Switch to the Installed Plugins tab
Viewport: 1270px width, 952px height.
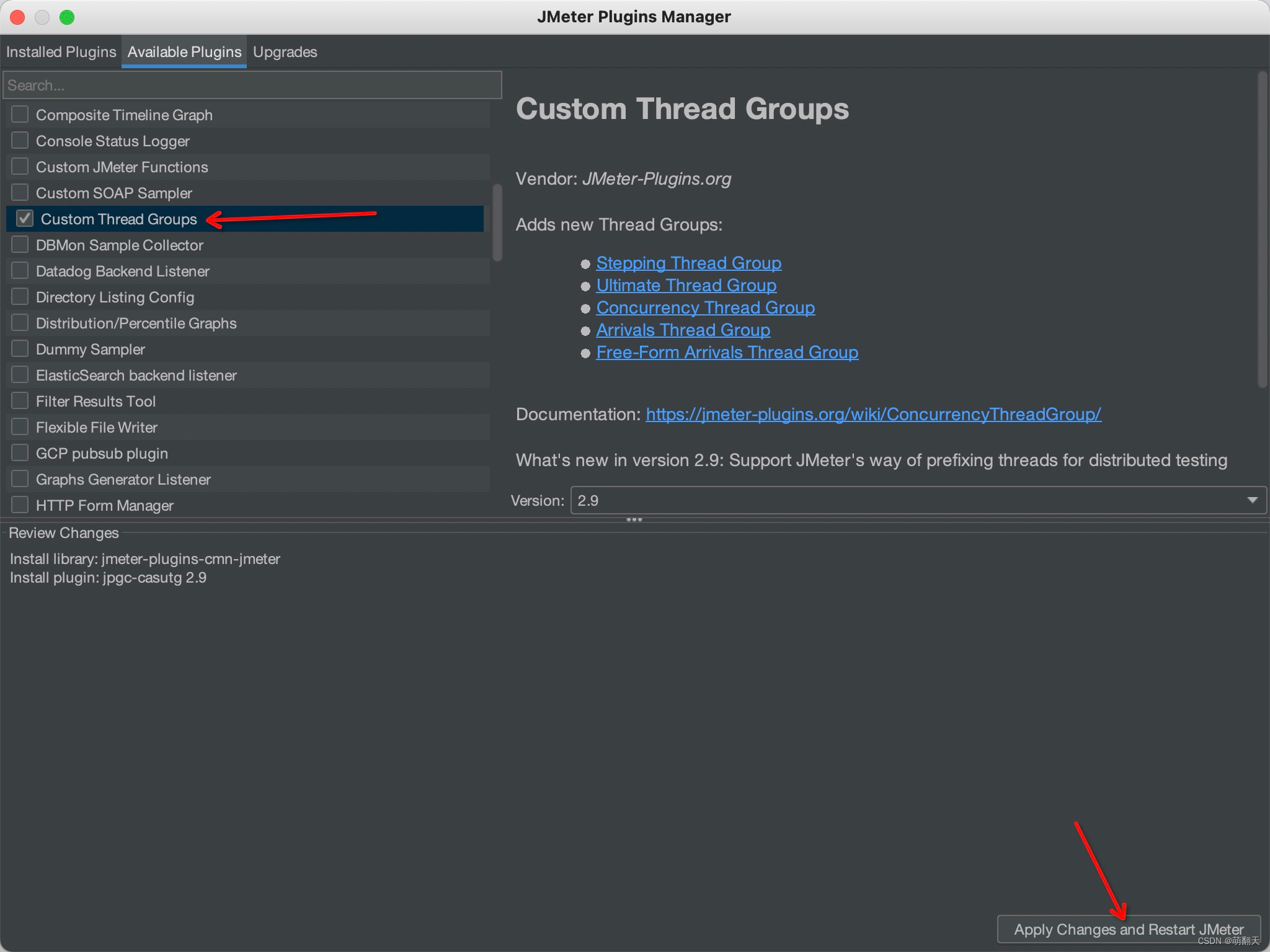pos(61,51)
